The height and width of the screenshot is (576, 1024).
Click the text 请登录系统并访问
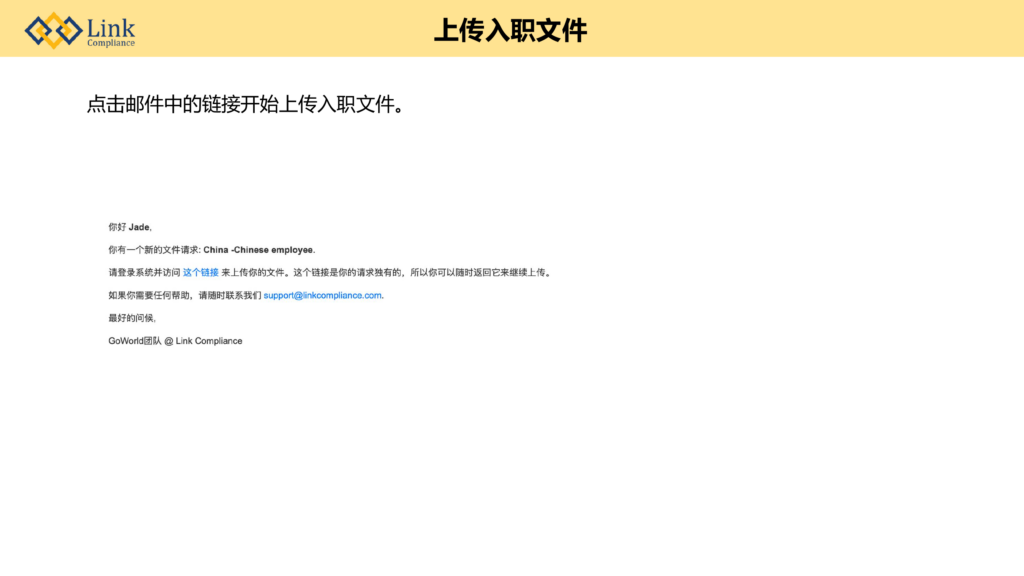pyautogui.click(x=144, y=272)
